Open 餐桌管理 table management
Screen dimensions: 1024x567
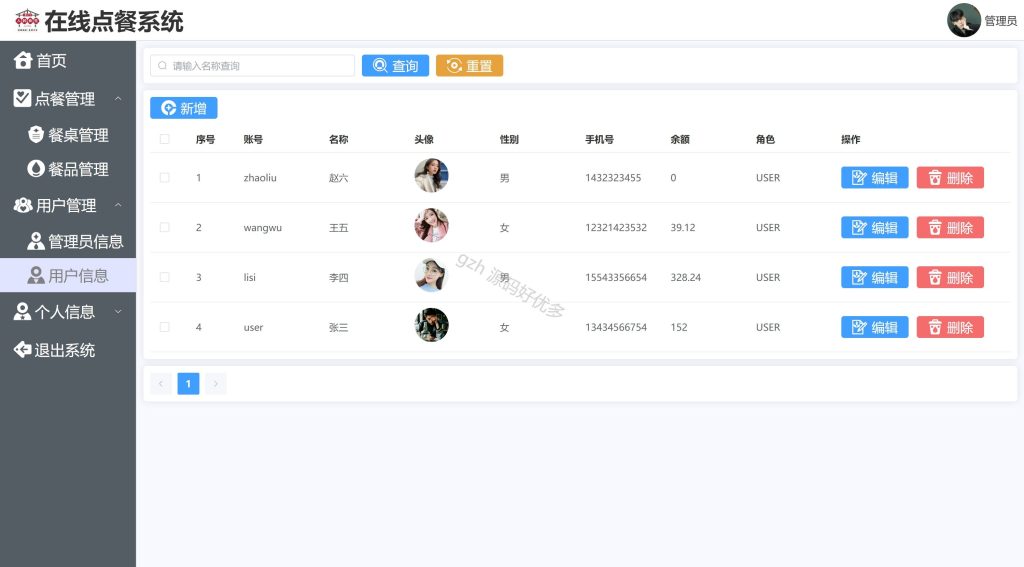coord(68,135)
